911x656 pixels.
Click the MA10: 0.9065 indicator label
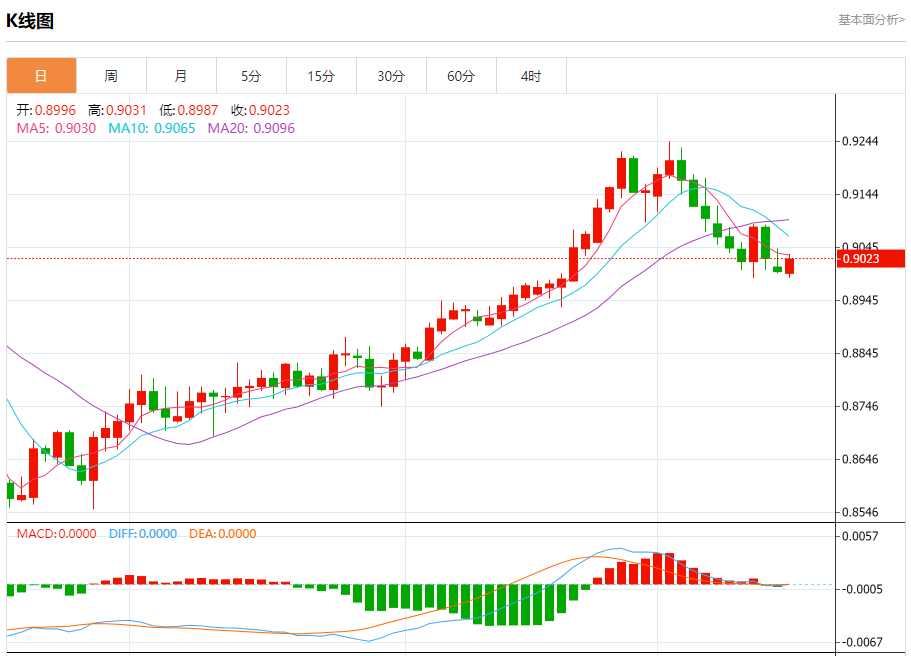[152, 128]
